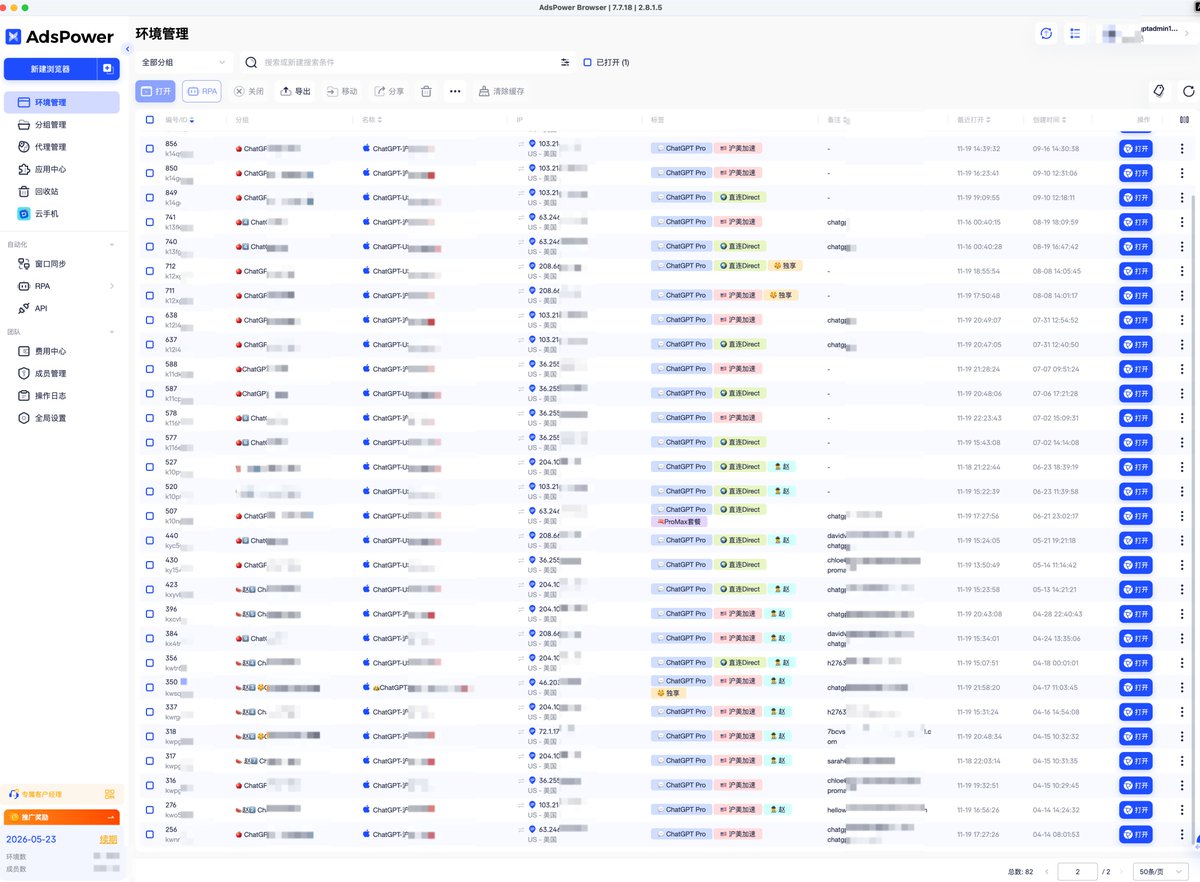This screenshot has height=882, width=1200.
Task: Open the 50条/页 page size dropdown
Action: pyautogui.click(x=1162, y=872)
